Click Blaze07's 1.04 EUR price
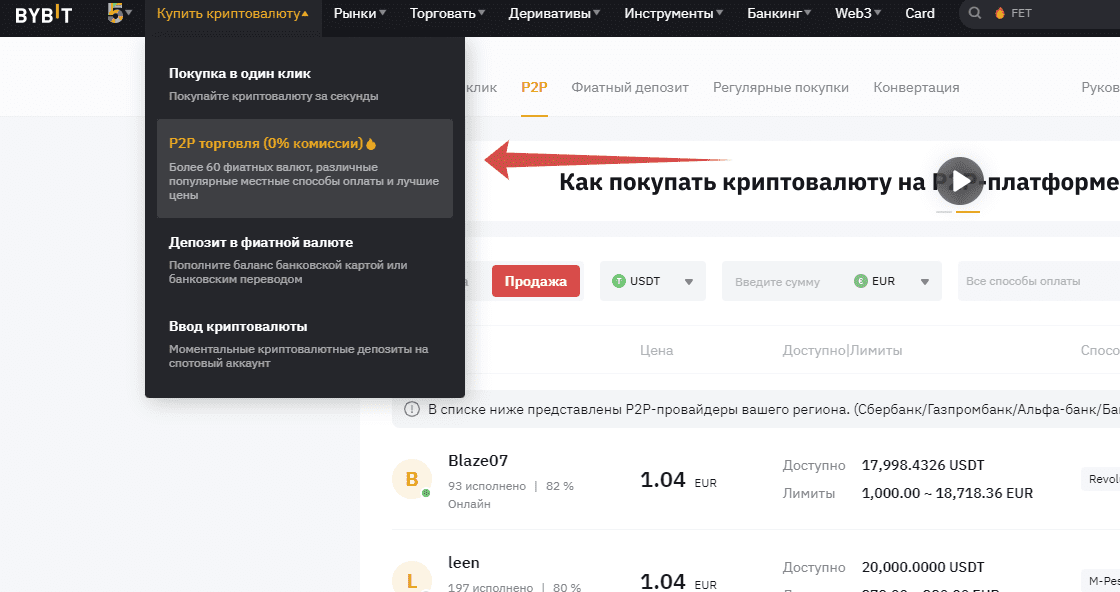 tap(678, 480)
